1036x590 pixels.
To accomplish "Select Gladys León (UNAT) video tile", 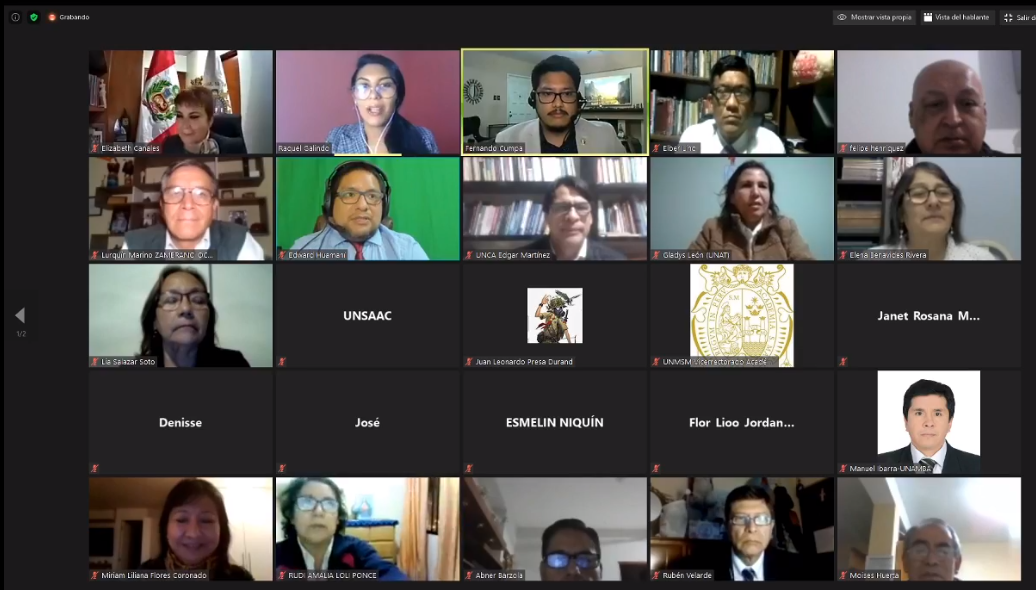I will pyautogui.click(x=742, y=209).
